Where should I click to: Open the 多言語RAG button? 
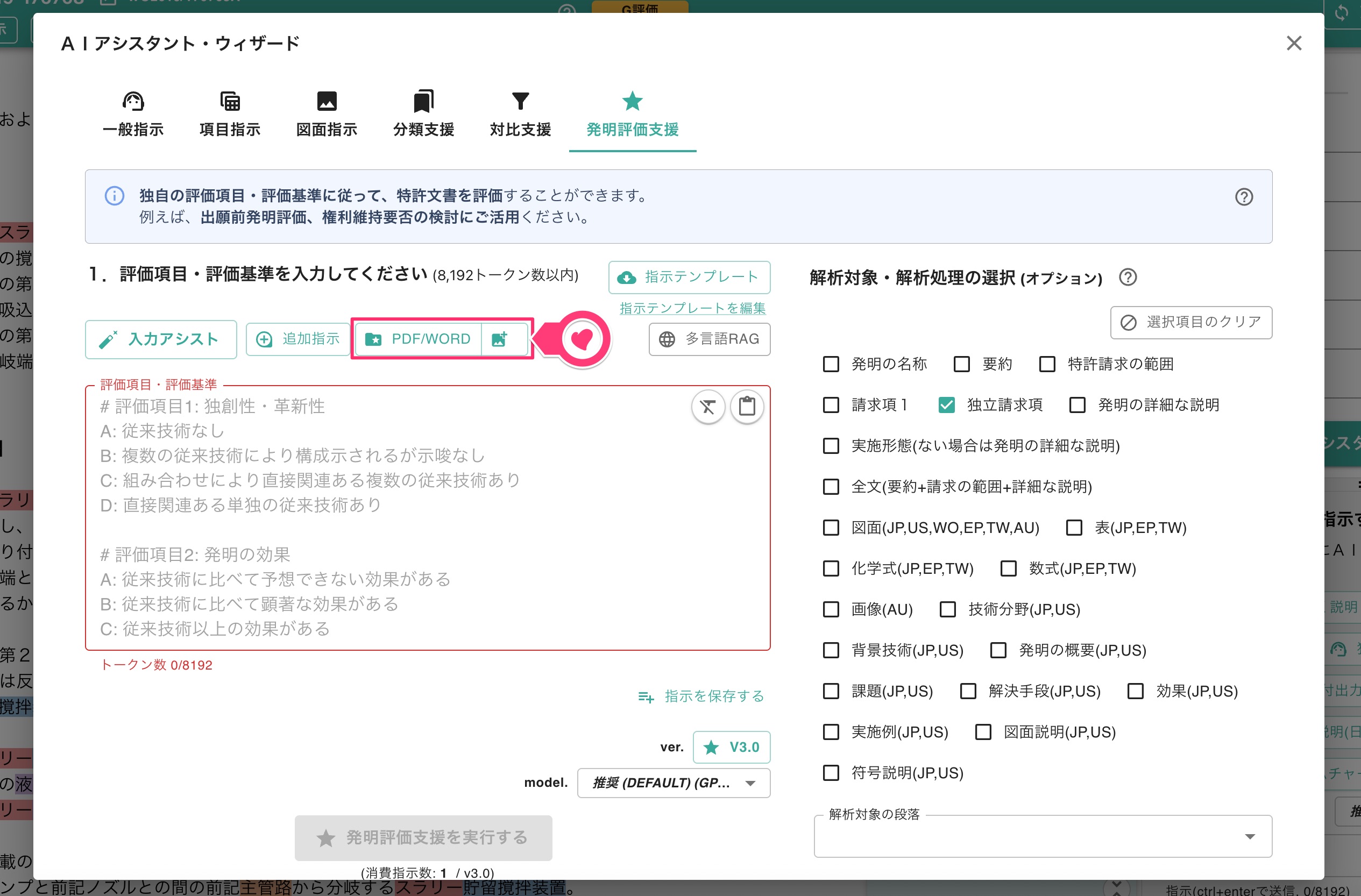pos(710,339)
